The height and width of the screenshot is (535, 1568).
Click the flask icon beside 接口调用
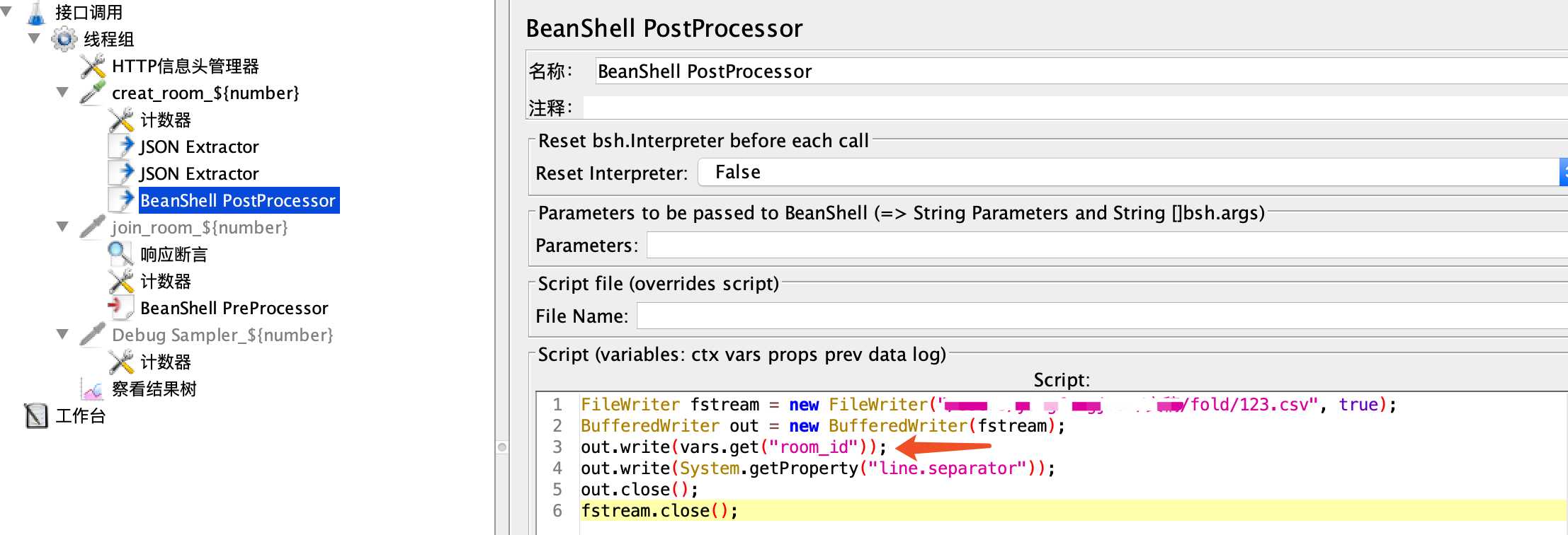click(35, 13)
